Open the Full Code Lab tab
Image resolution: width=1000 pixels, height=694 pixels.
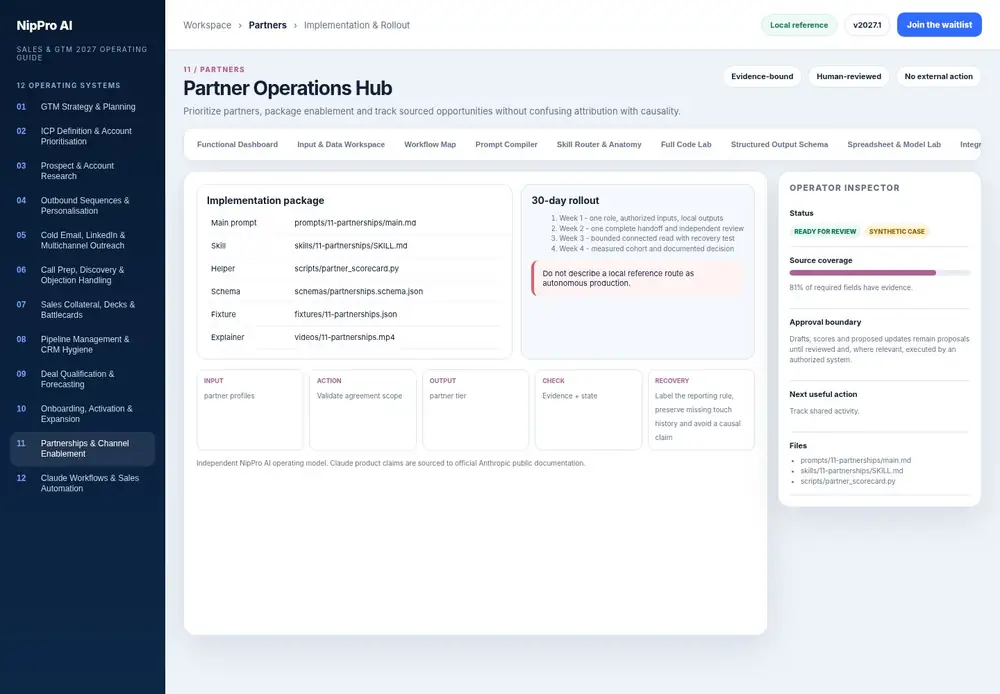[686, 145]
